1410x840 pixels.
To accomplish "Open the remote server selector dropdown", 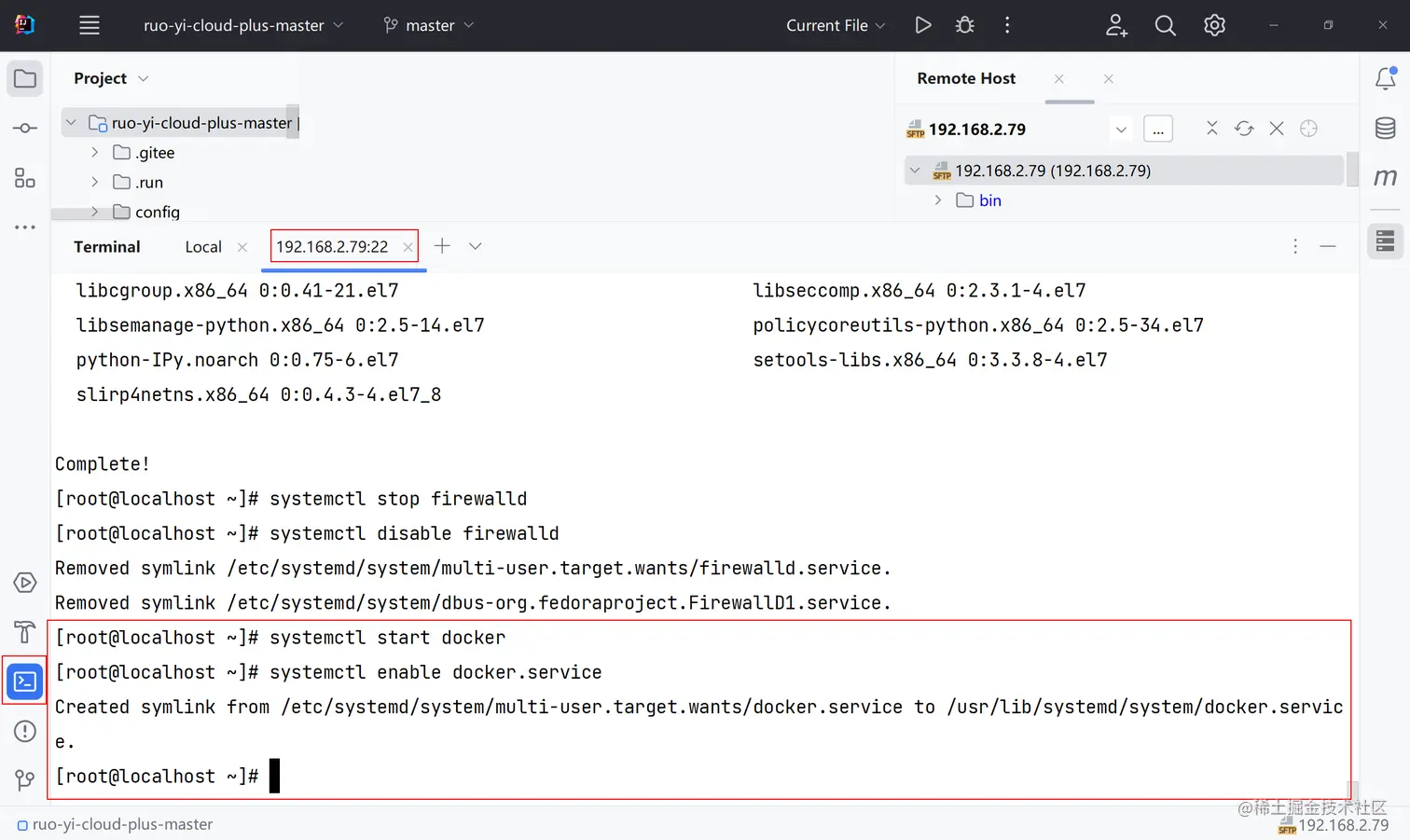I will pyautogui.click(x=1121, y=130).
